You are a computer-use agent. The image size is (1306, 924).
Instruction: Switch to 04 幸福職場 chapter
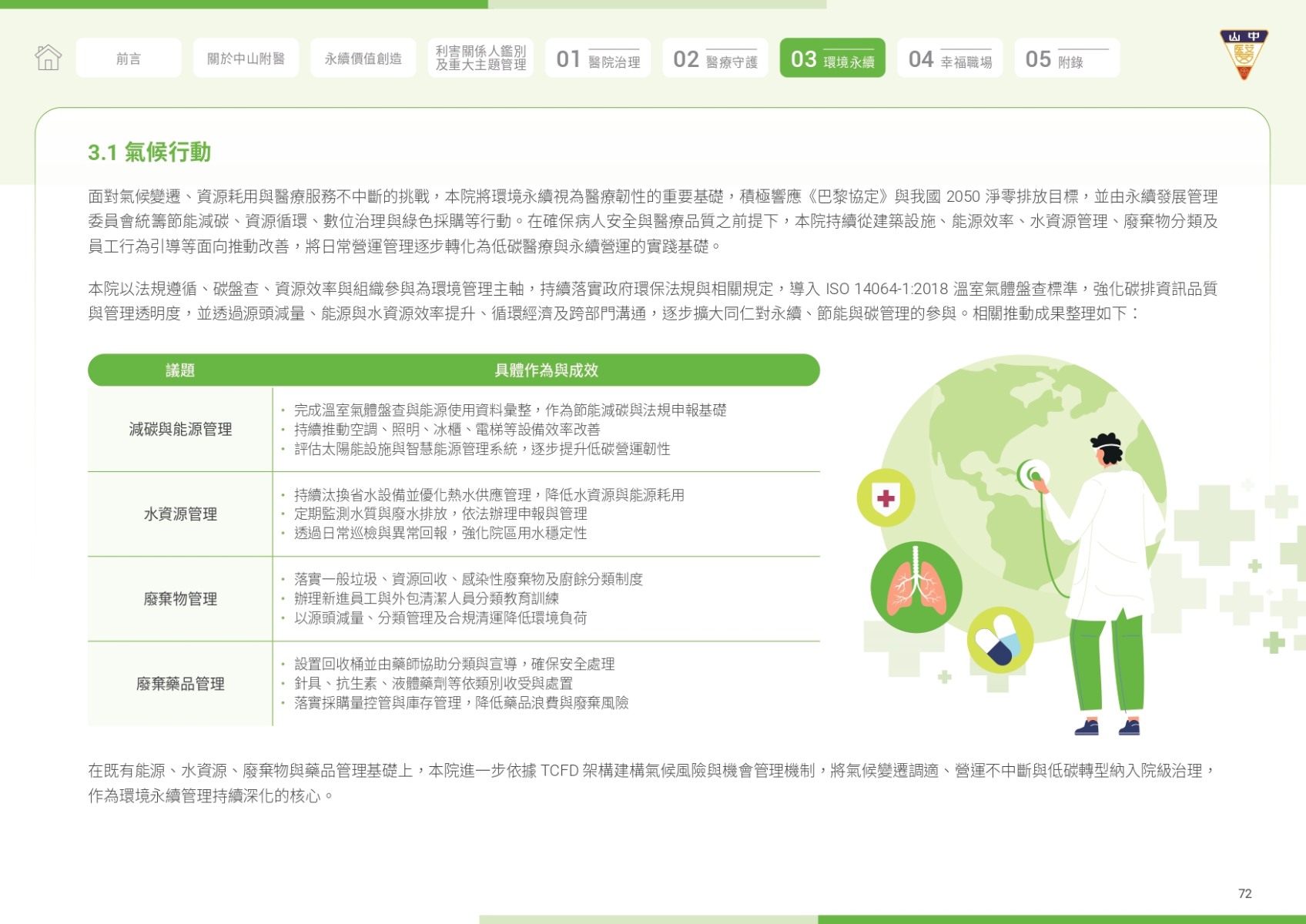(x=949, y=58)
